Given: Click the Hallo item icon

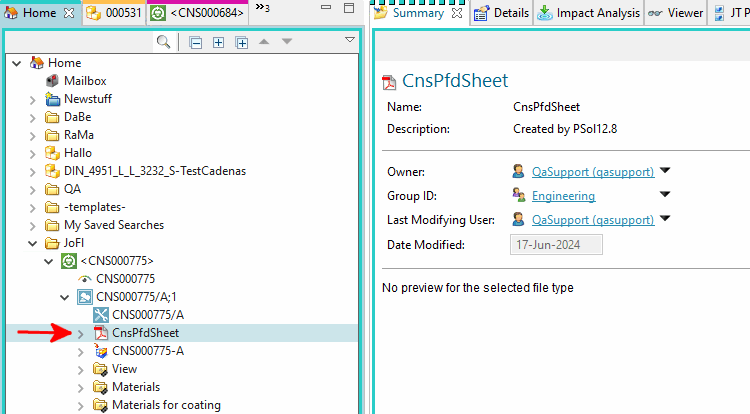Looking at the screenshot, I should pos(52,153).
